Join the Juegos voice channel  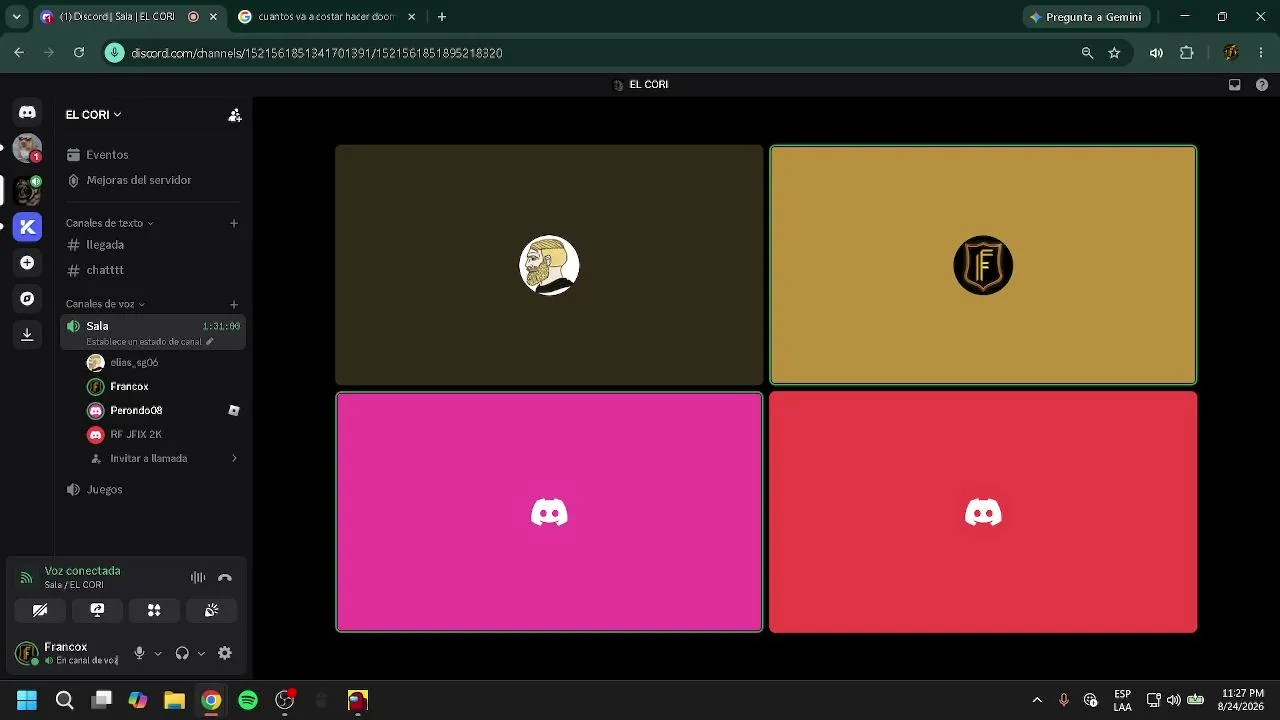153,490
